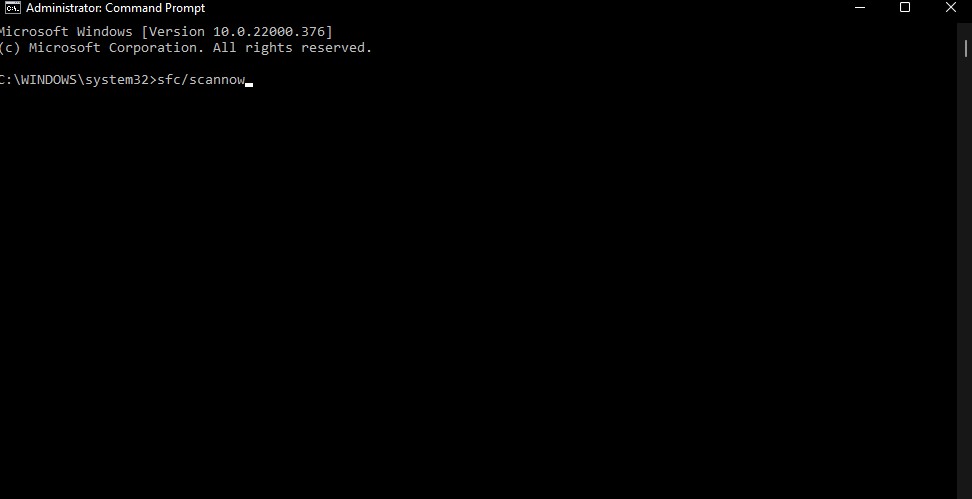Click the 'Administrator: Command Prompt' title text
972x499 pixels.
(115, 8)
